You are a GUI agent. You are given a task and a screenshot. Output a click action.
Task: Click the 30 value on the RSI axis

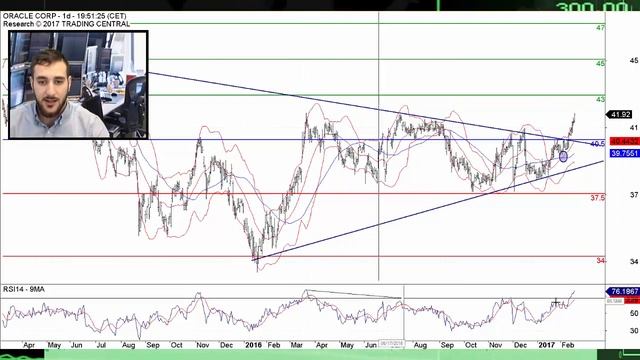tap(634, 331)
